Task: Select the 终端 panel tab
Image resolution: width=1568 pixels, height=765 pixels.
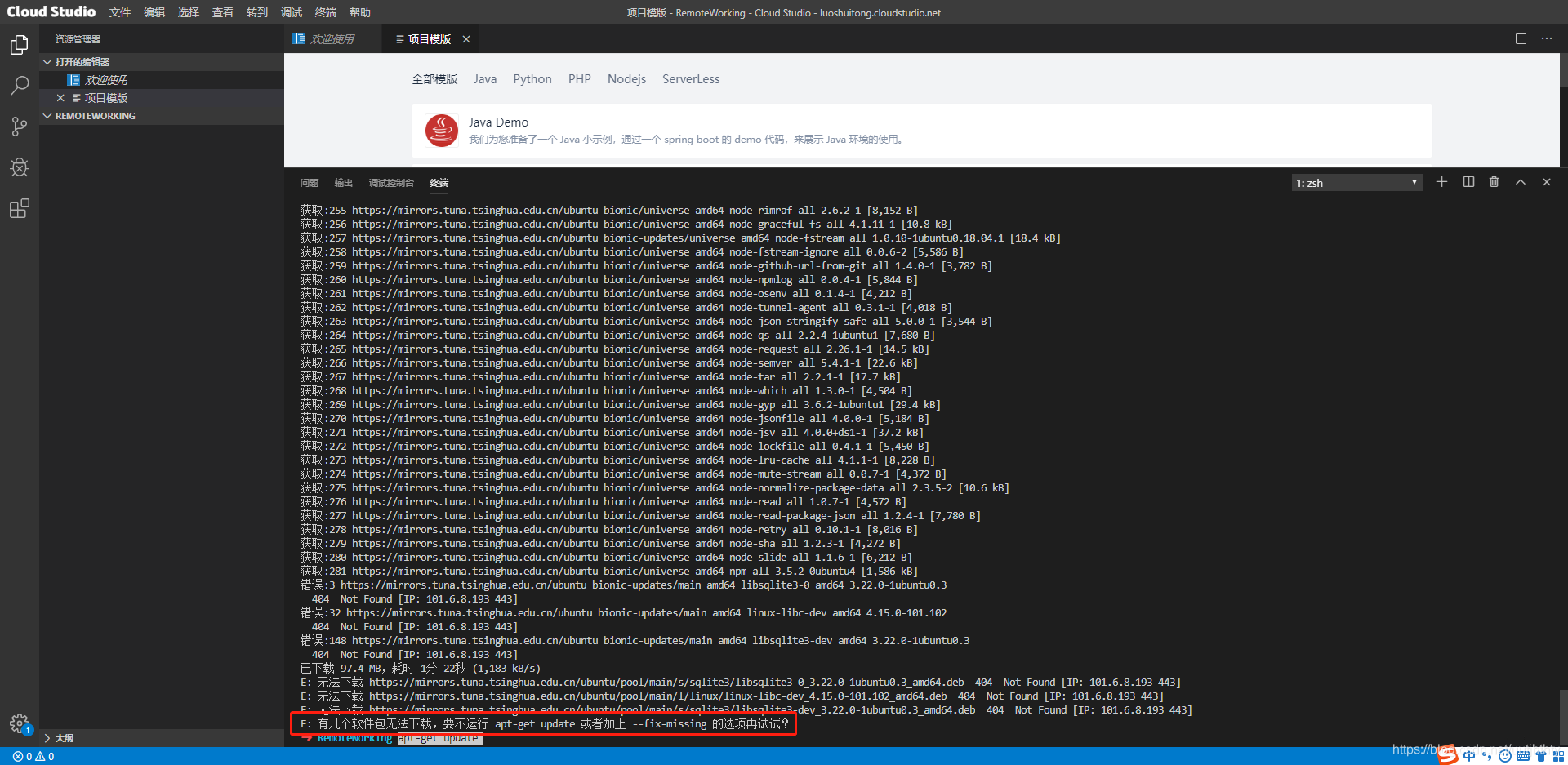Action: tap(439, 183)
